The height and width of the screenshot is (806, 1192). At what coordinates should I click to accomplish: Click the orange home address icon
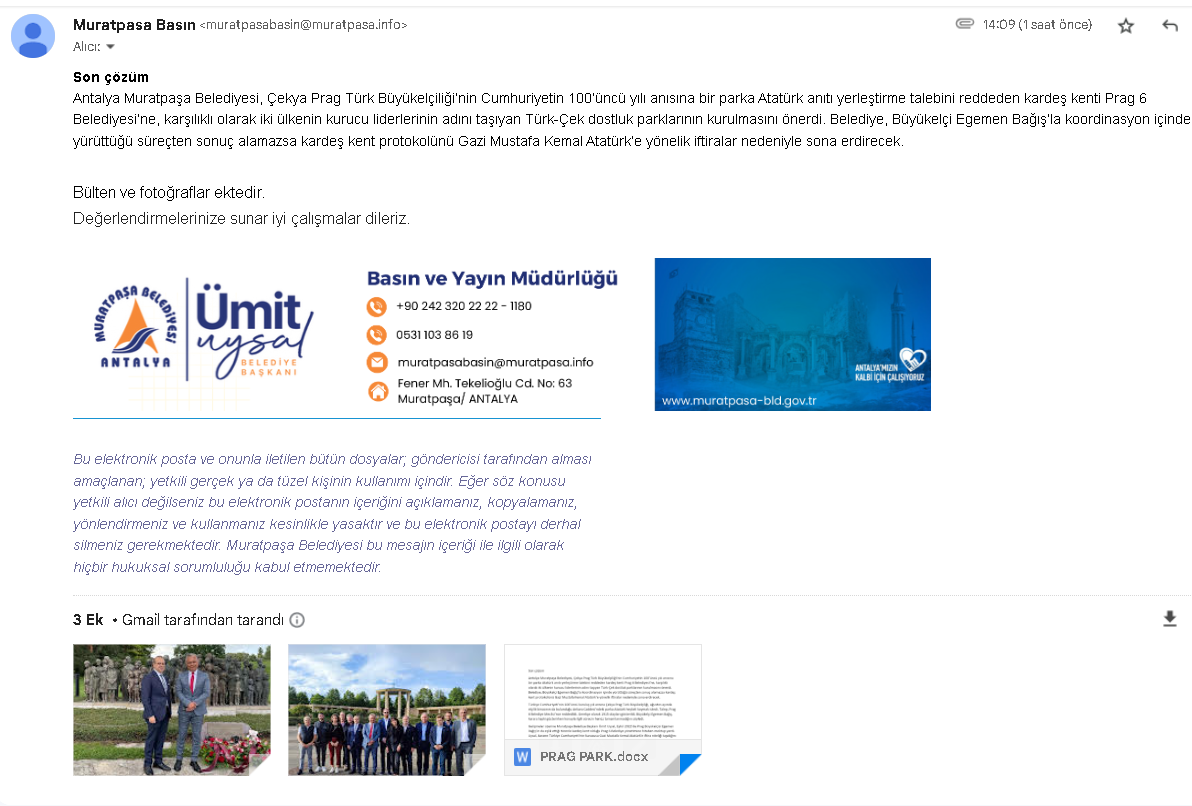tap(377, 391)
